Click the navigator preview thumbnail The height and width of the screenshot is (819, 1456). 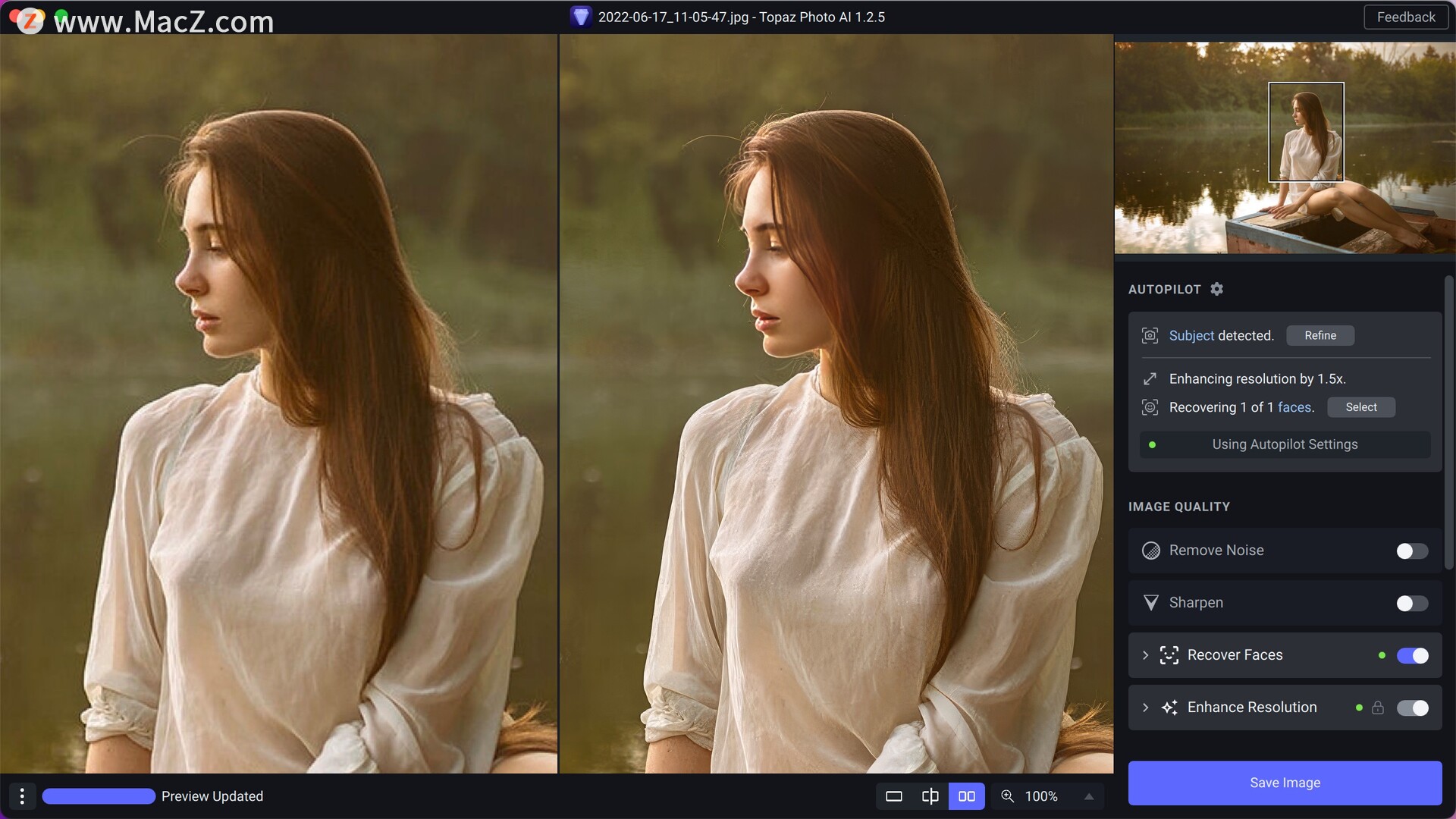pos(1285,148)
